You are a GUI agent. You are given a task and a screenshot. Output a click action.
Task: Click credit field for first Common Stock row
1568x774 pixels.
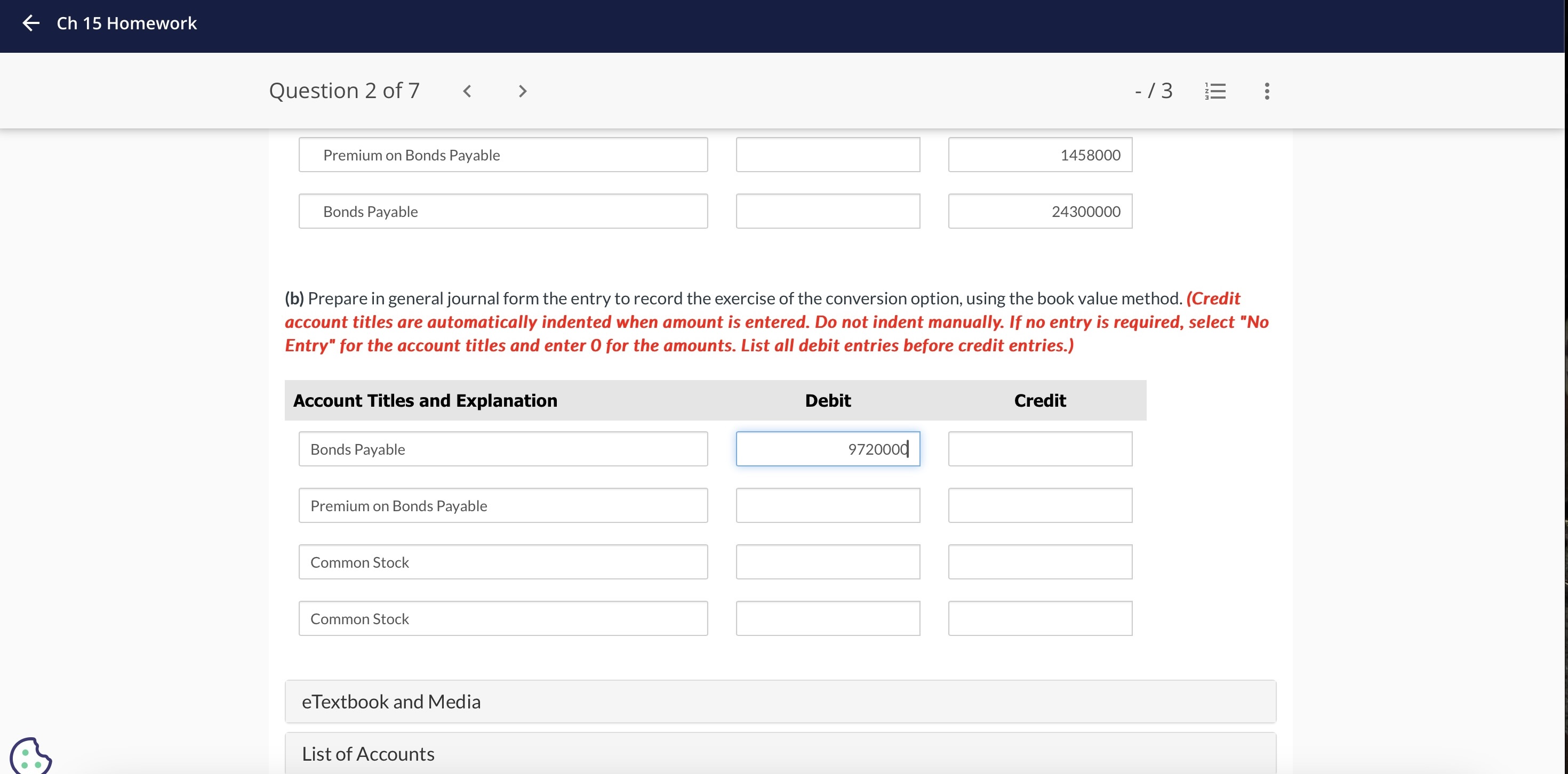(1039, 562)
